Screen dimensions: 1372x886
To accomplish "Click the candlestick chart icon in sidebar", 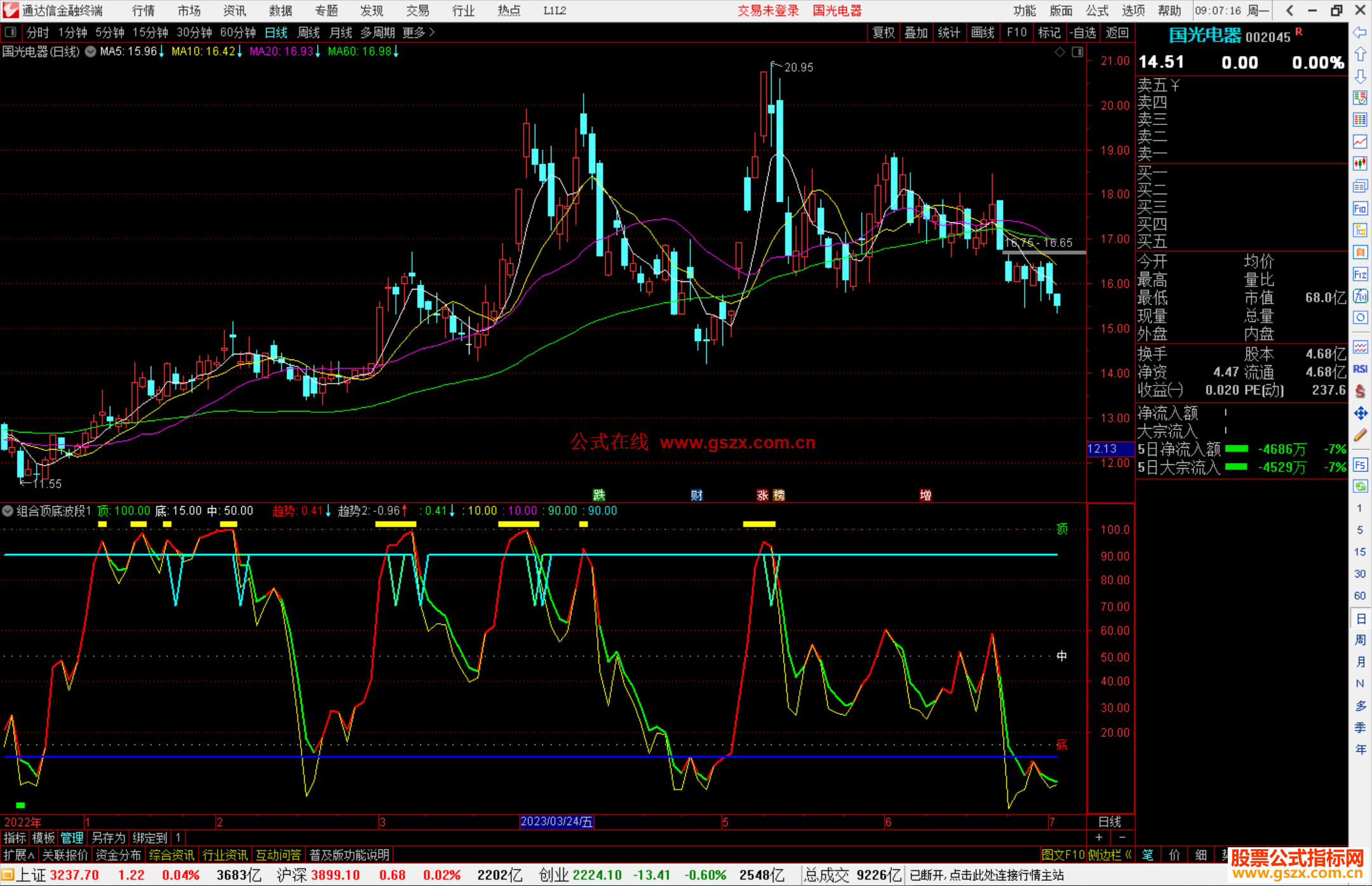I will 1360,163.
